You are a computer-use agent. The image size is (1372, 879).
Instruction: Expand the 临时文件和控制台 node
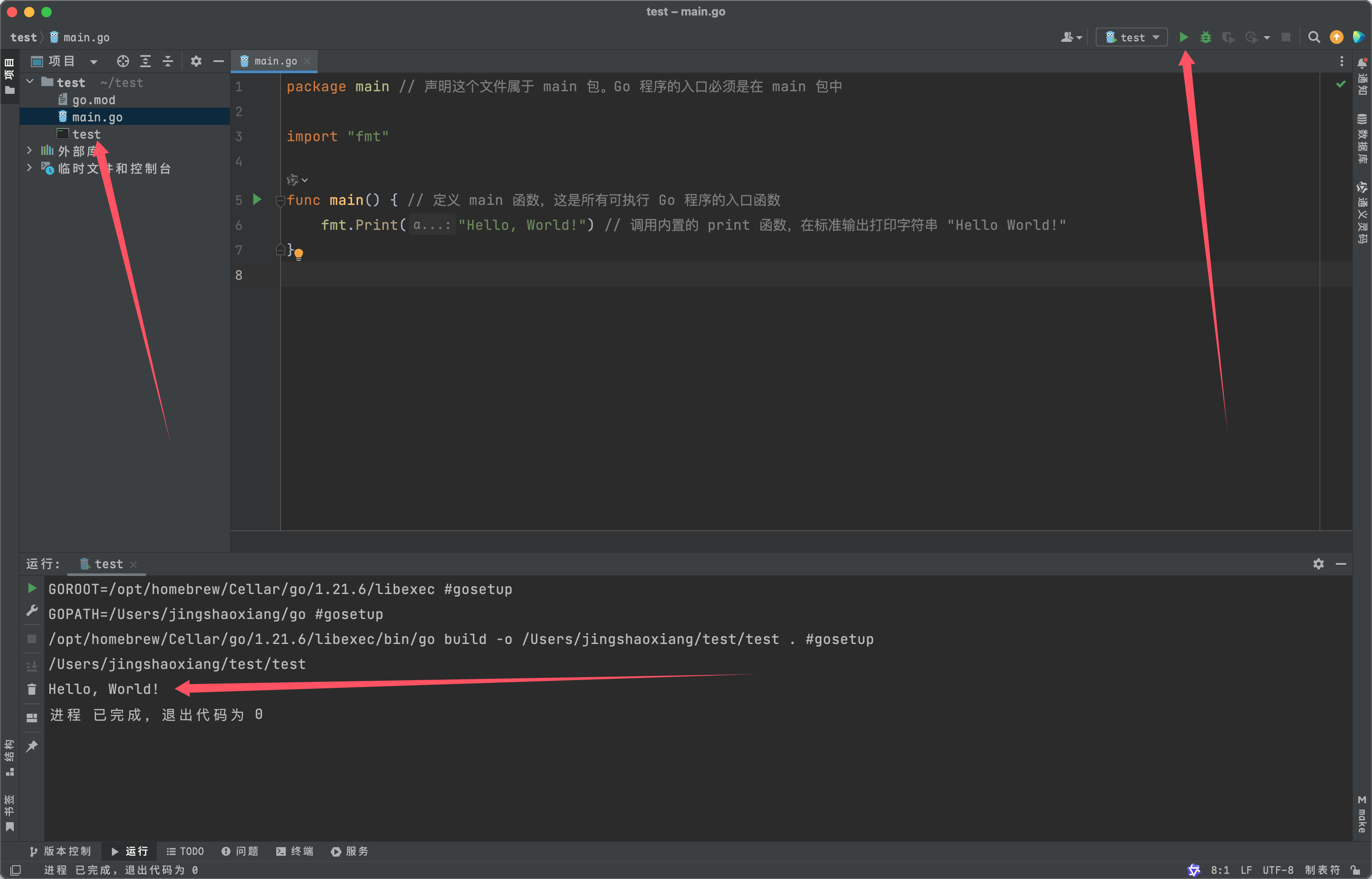[x=30, y=168]
